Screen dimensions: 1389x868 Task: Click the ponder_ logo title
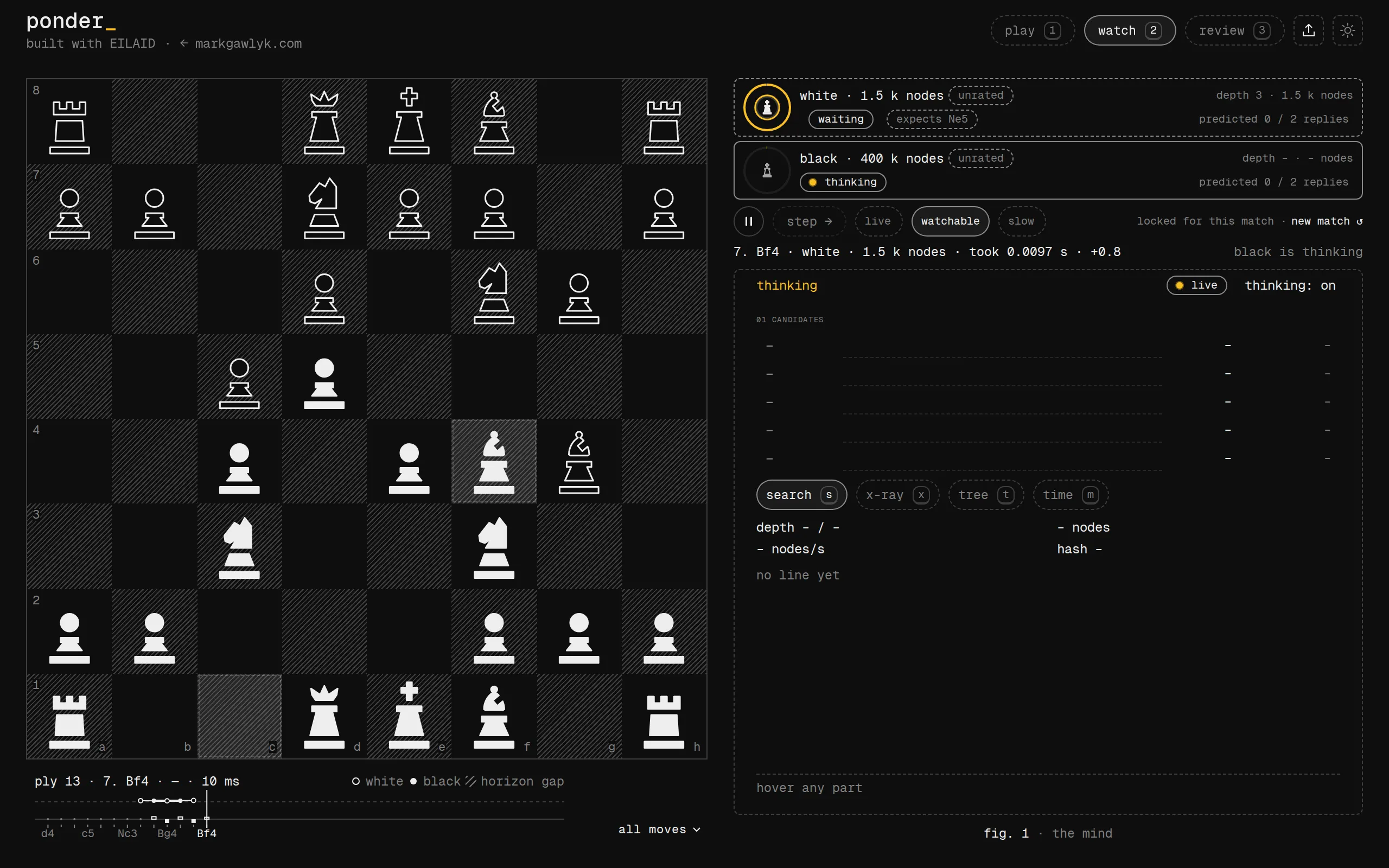(x=71, y=21)
